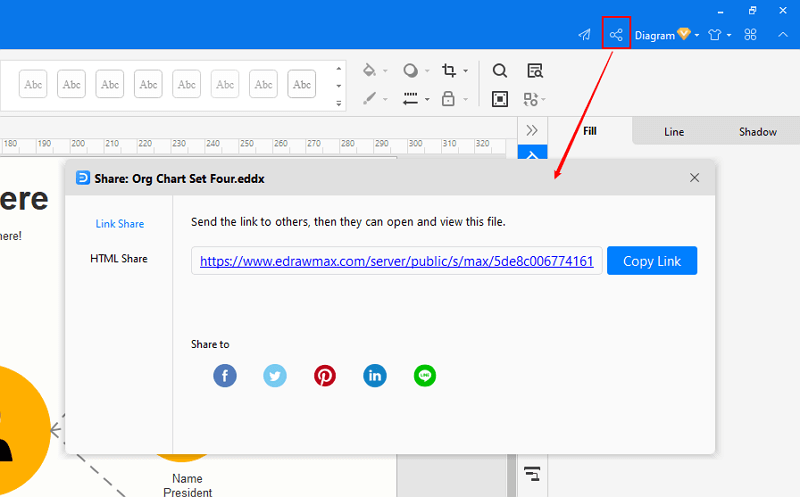Switch to the Line tab
This screenshot has height=497, width=800.
point(674,132)
